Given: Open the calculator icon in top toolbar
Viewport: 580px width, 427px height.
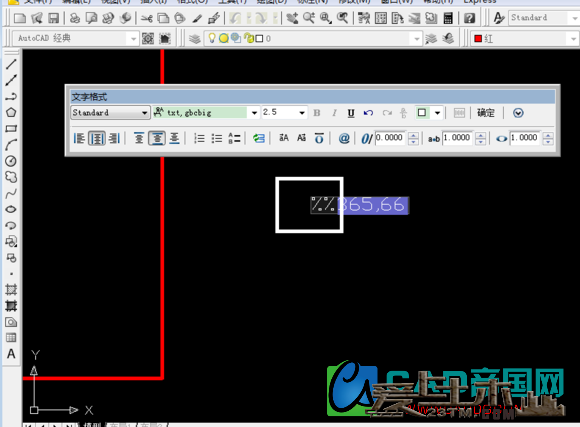Looking at the screenshot, I should pos(448,18).
